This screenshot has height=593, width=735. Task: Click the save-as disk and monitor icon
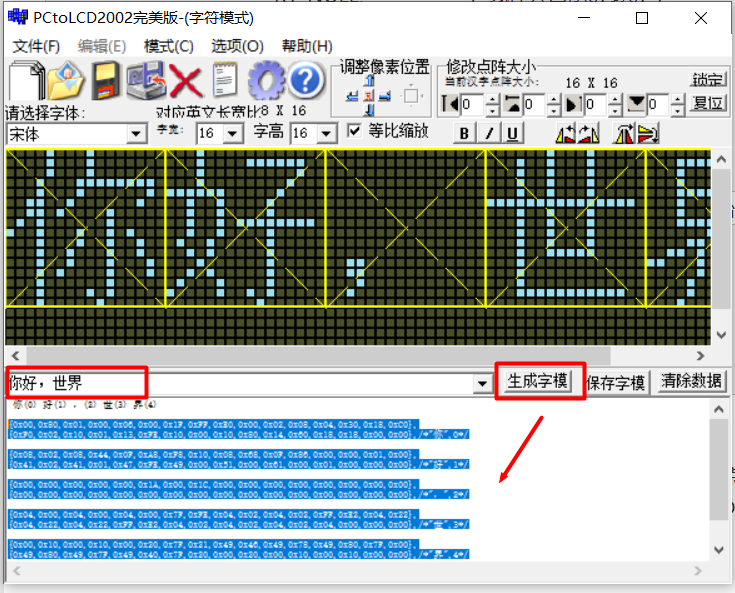coord(146,81)
